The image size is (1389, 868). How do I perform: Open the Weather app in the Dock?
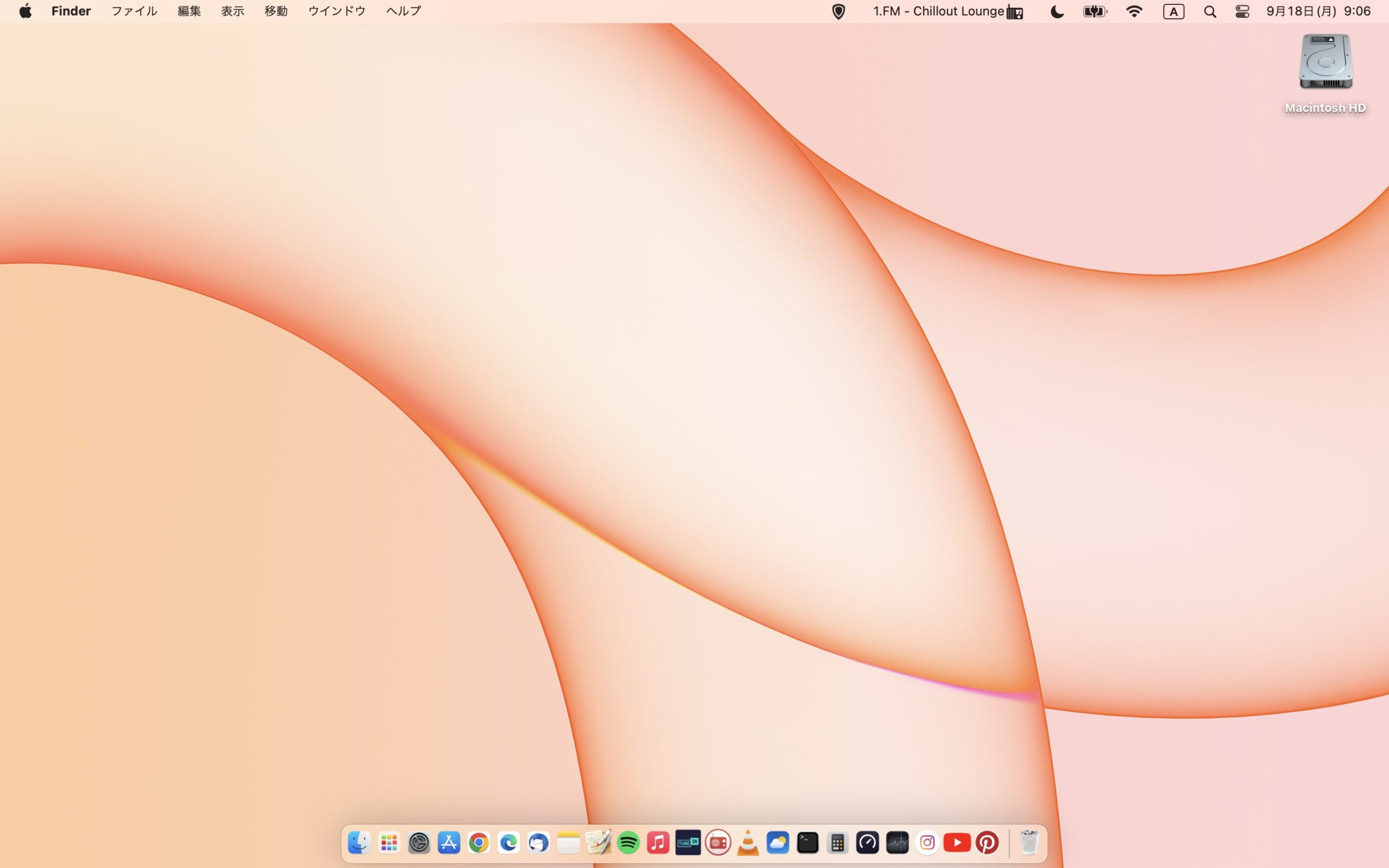(x=778, y=842)
